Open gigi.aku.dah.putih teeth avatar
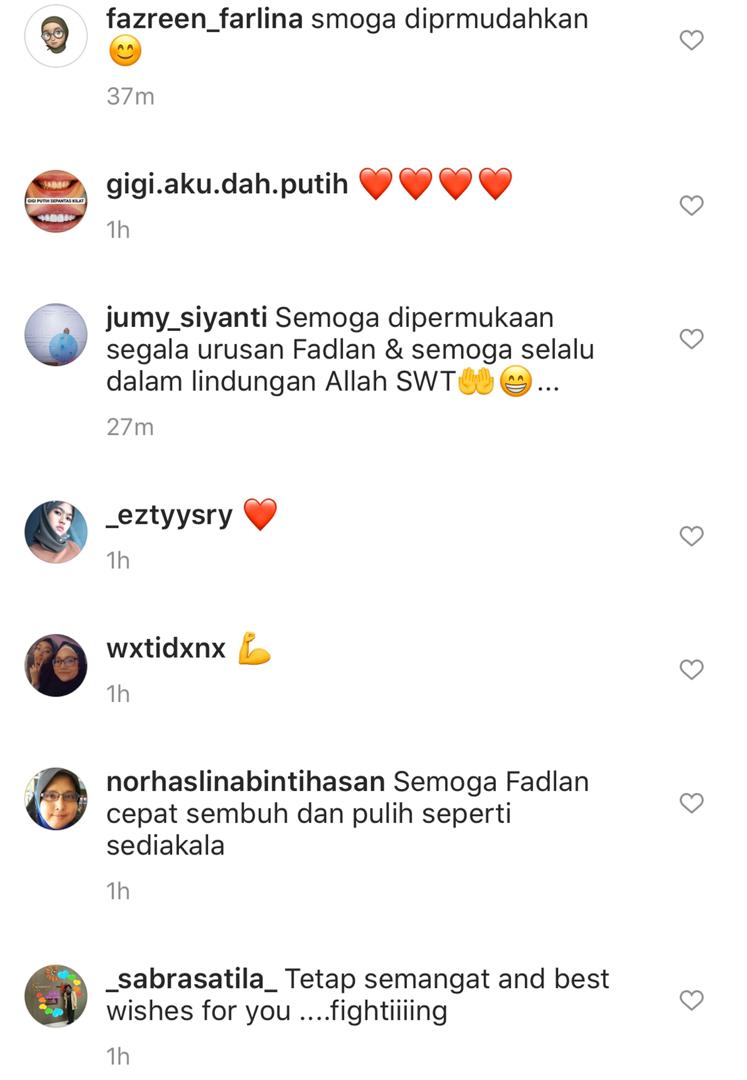747x1080 pixels. [x=56, y=201]
